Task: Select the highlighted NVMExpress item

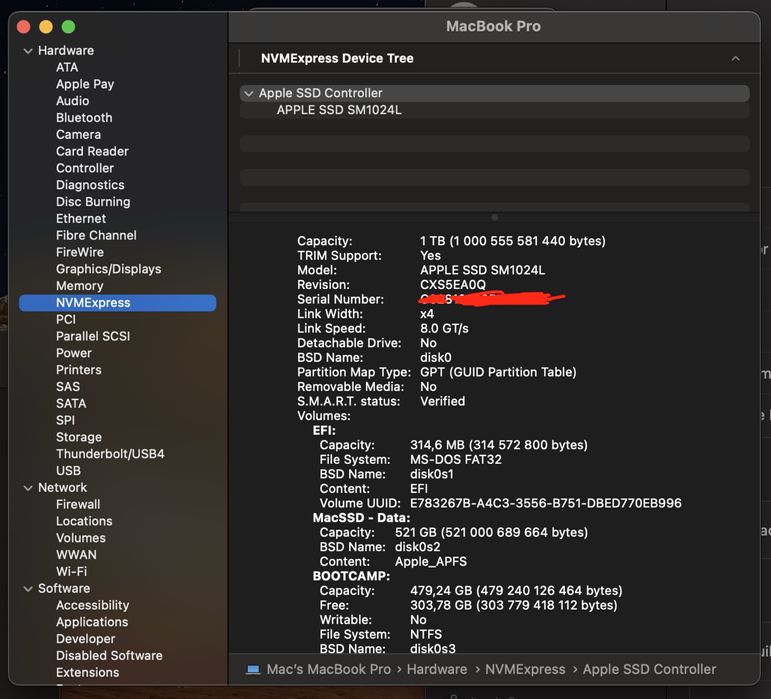Action: pos(118,303)
